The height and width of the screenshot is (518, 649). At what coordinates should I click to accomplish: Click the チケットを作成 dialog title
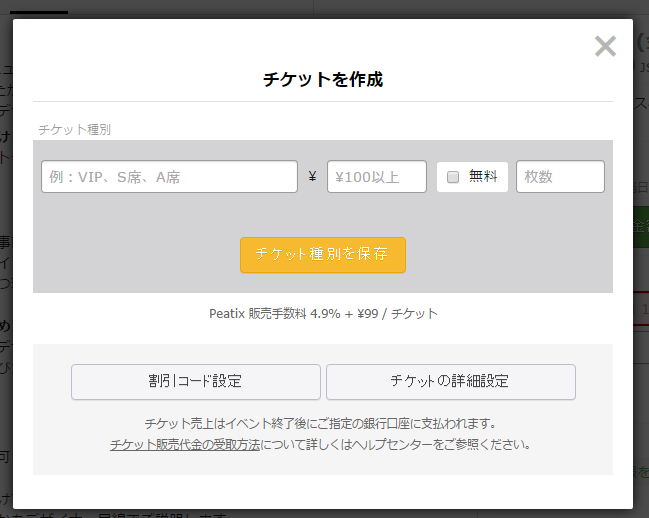(x=322, y=80)
